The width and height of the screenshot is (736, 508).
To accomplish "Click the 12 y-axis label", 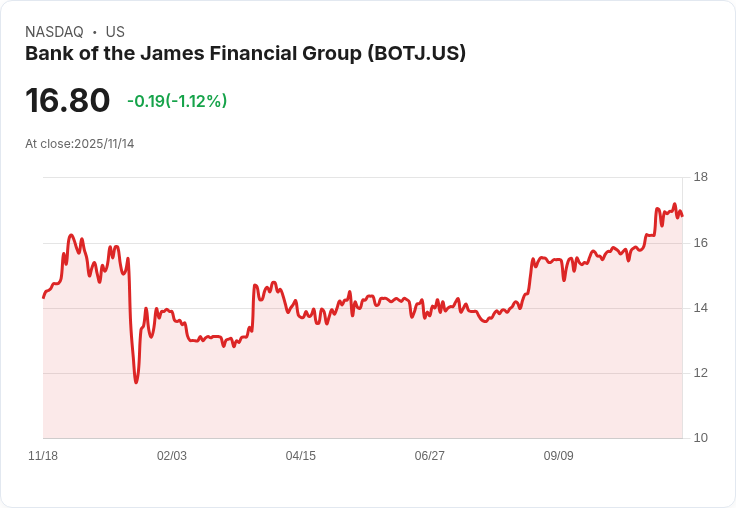I will pyautogui.click(x=700, y=373).
